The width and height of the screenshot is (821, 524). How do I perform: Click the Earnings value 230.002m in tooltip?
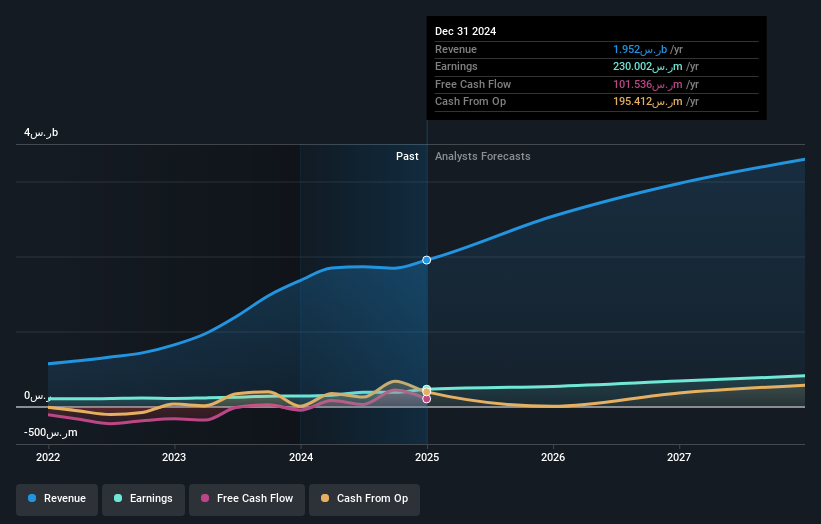(x=648, y=66)
